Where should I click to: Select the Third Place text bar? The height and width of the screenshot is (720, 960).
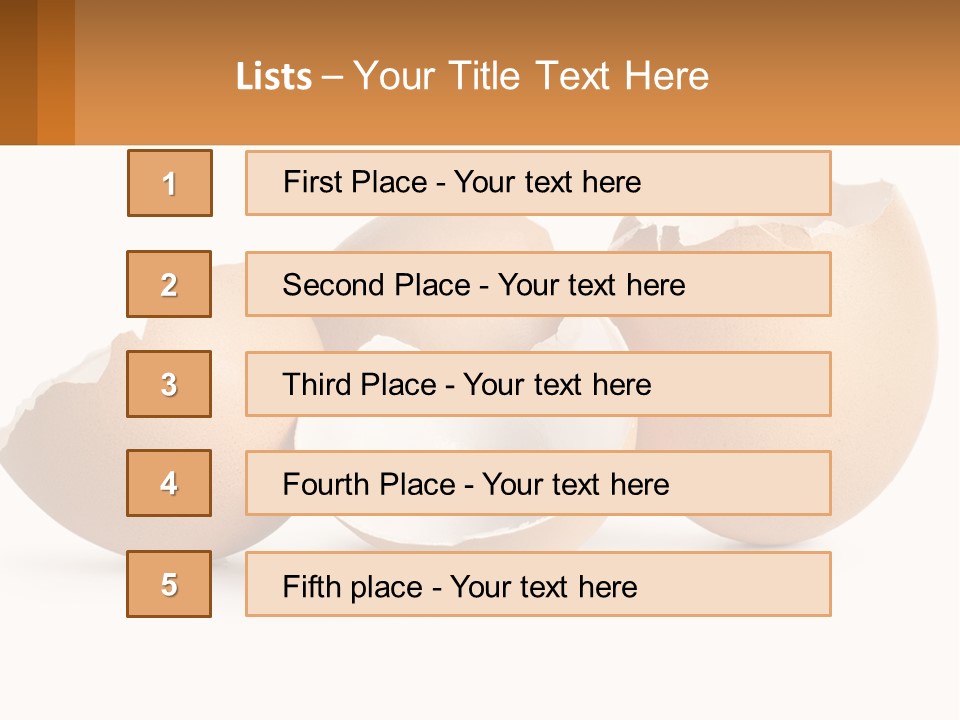pyautogui.click(x=538, y=384)
